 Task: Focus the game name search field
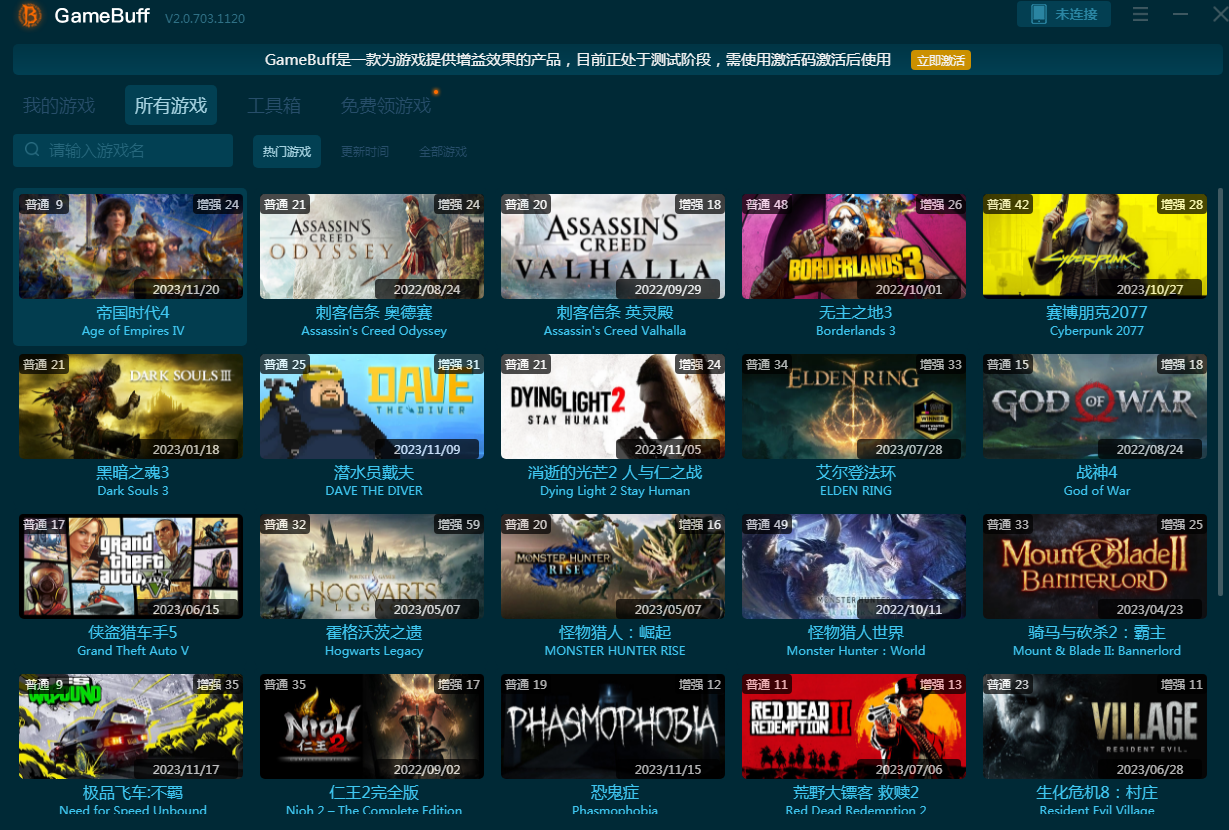click(x=123, y=150)
